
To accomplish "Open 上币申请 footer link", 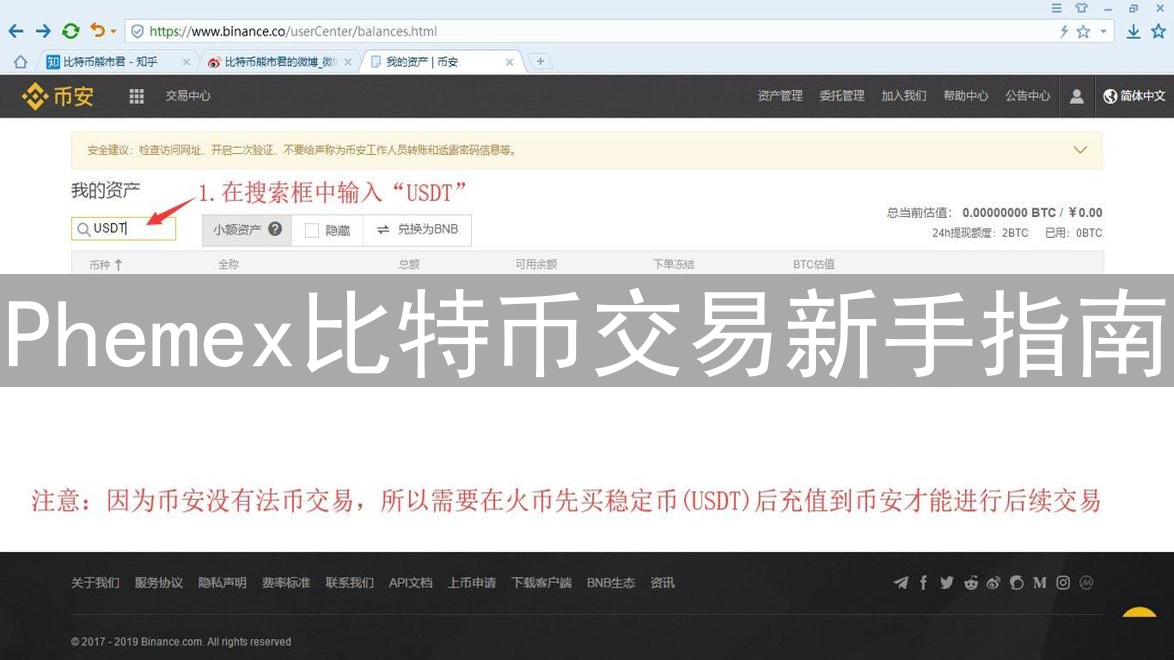I will 472,583.
